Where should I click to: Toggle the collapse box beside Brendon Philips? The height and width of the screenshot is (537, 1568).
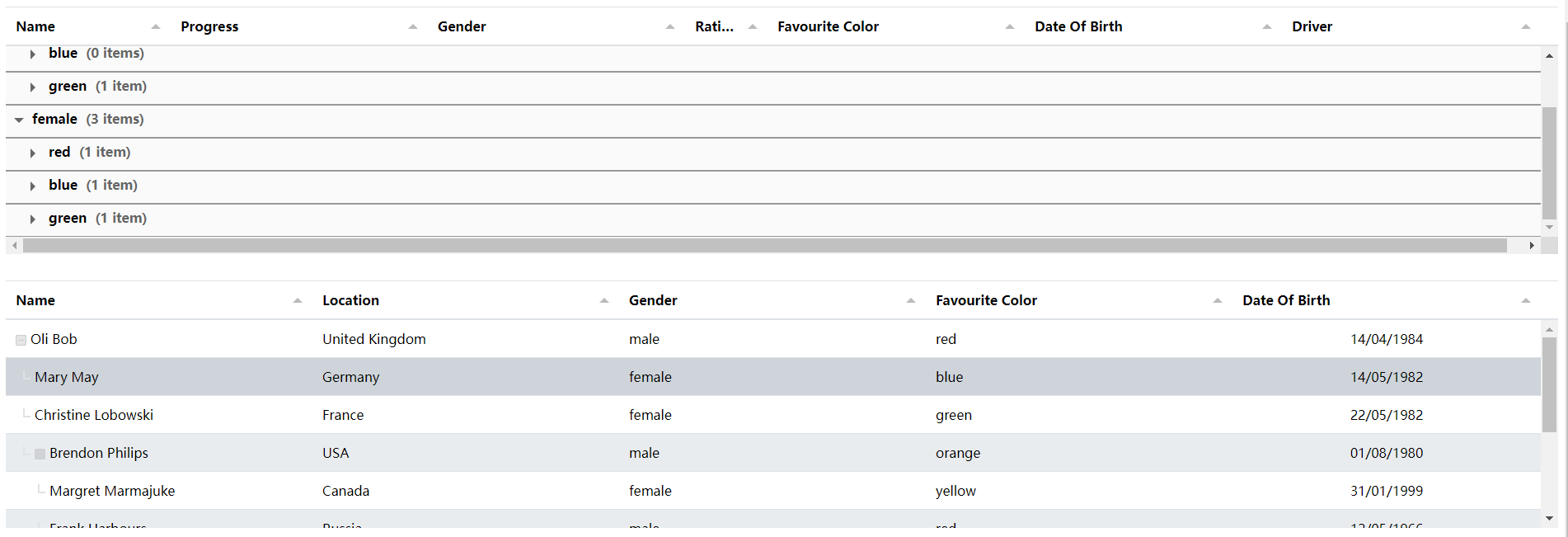[40, 454]
